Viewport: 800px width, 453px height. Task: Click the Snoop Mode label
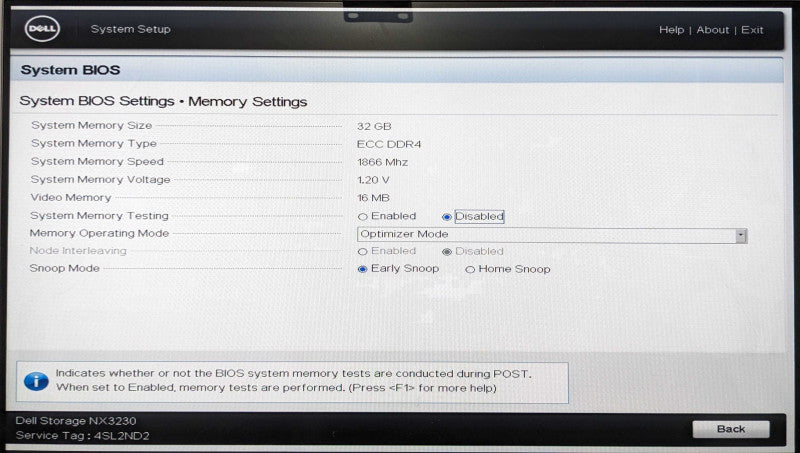click(64, 268)
